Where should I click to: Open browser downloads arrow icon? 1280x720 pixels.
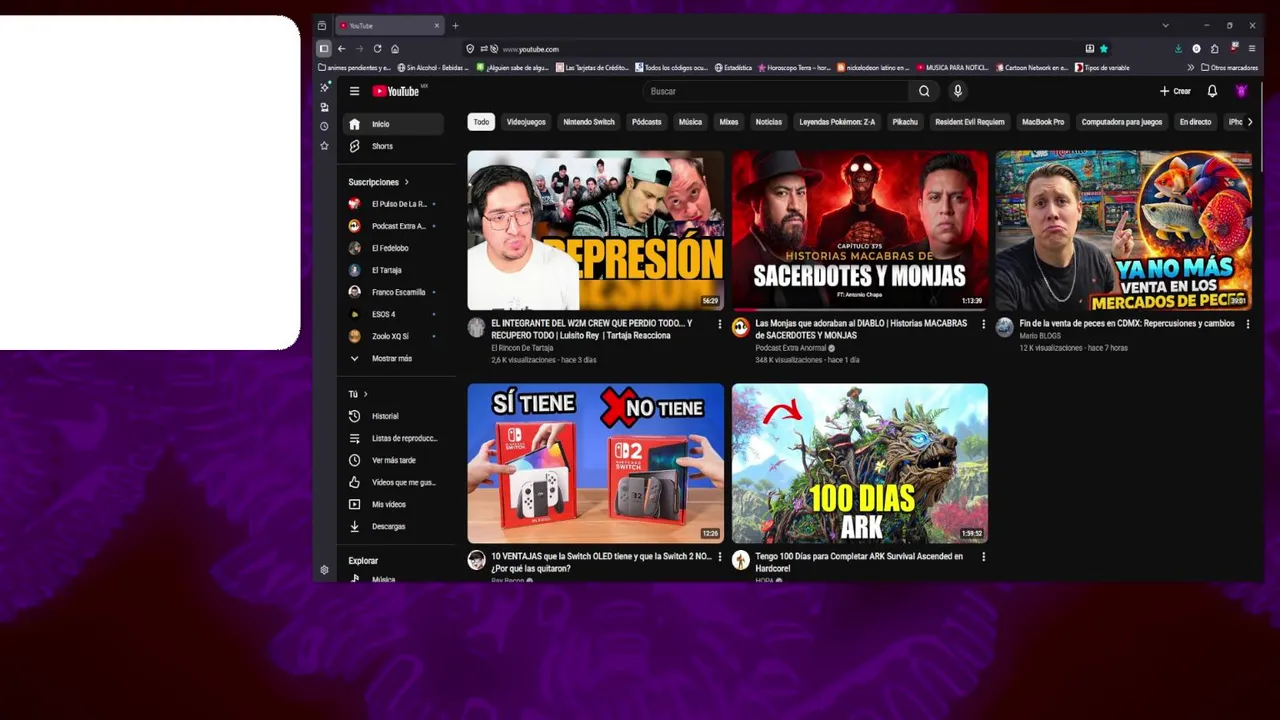tap(1178, 48)
